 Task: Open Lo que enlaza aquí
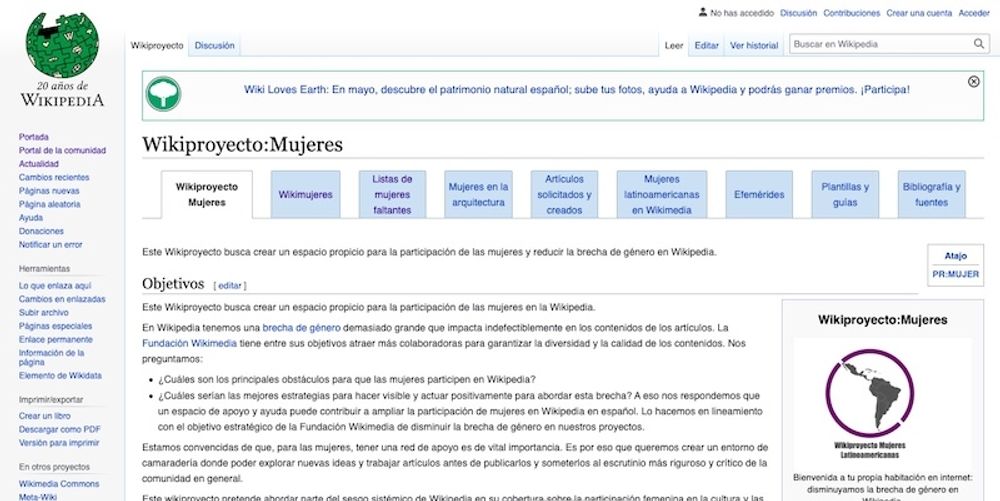pos(55,286)
